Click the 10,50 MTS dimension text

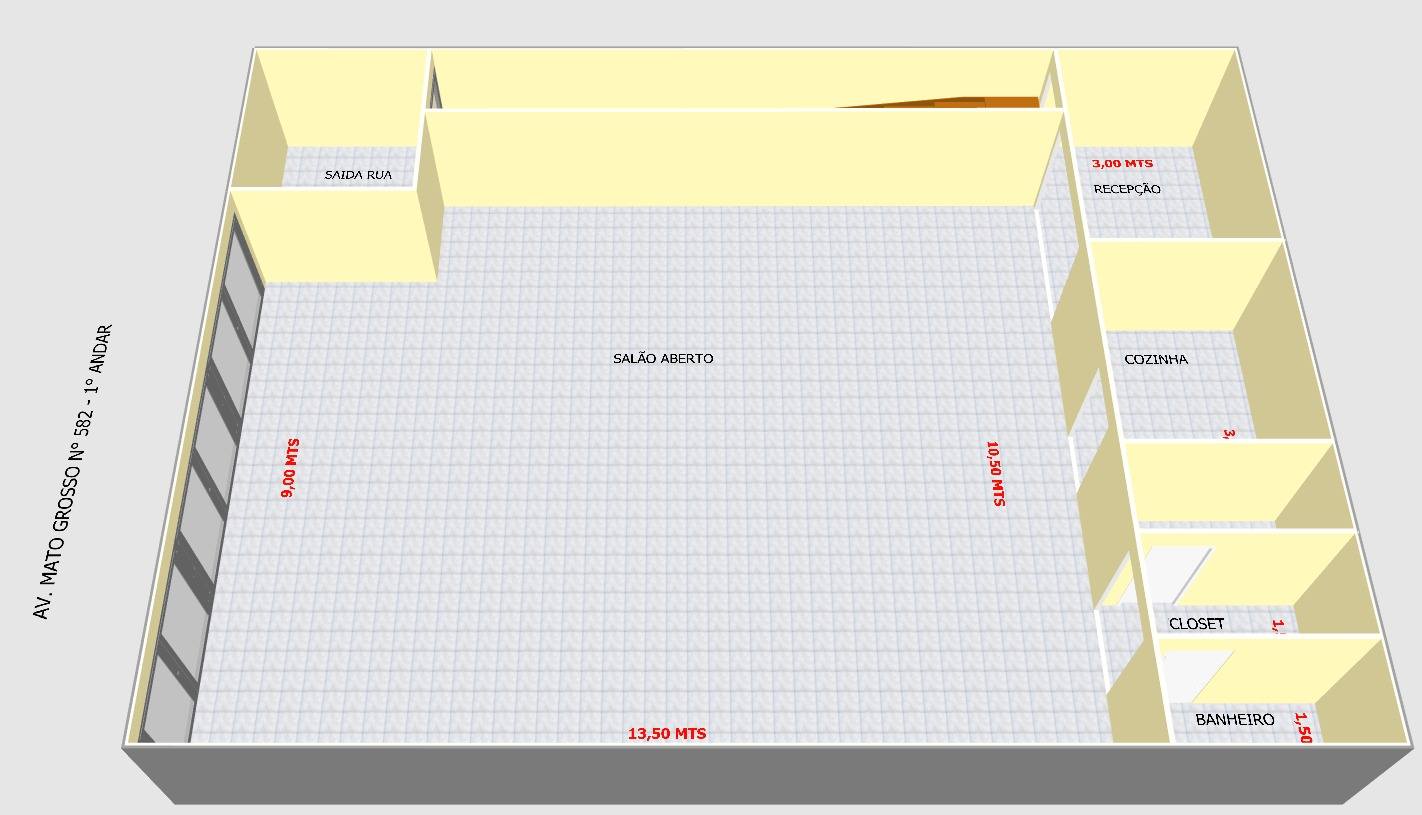(995, 473)
